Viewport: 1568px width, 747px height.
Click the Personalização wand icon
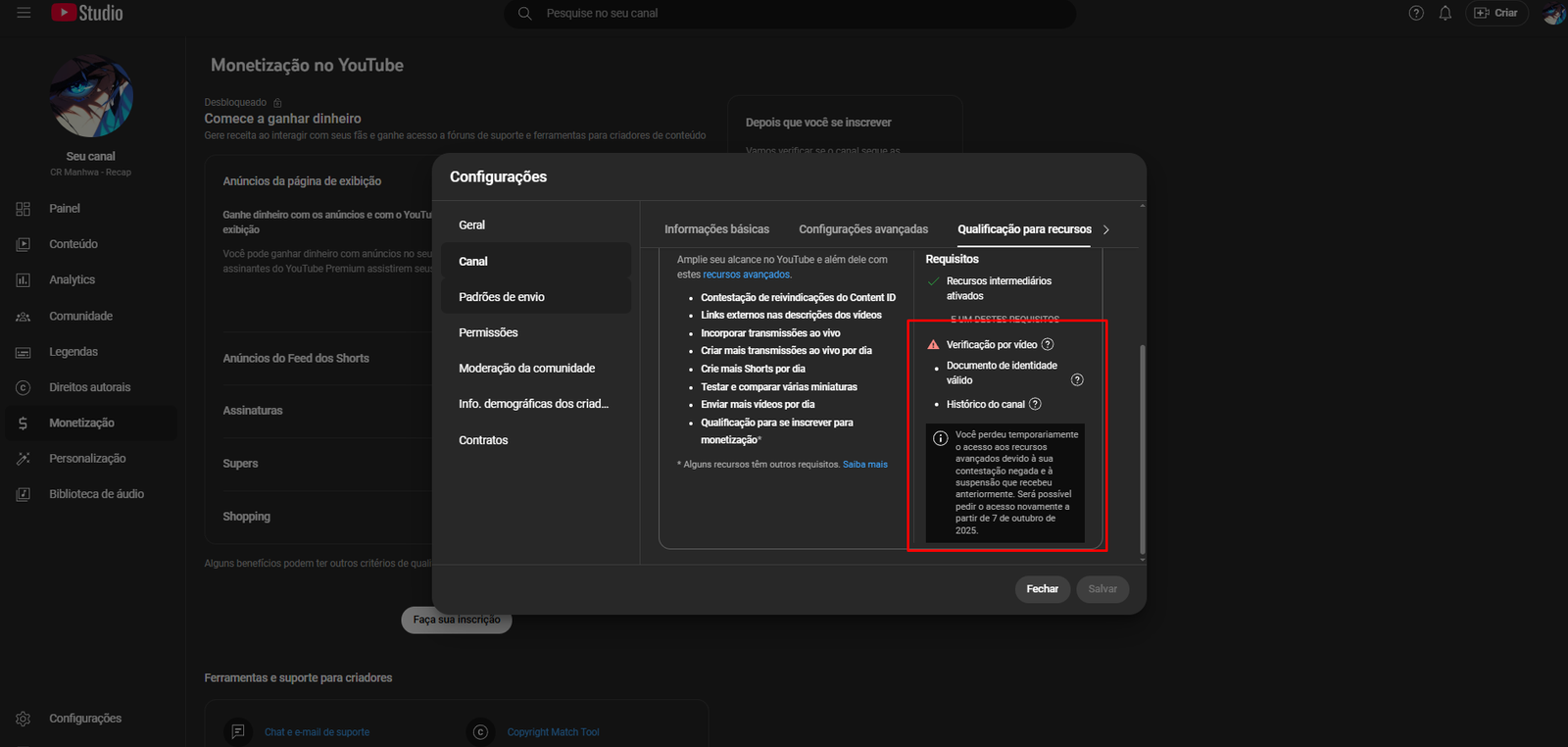[x=24, y=459]
